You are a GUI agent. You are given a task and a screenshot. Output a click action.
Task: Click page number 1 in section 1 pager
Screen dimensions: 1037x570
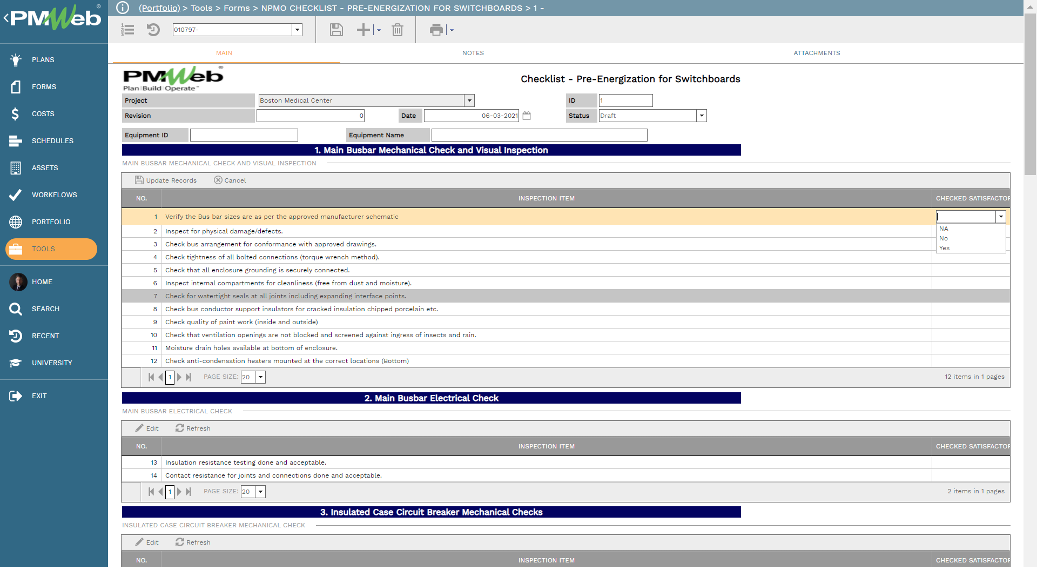(170, 377)
